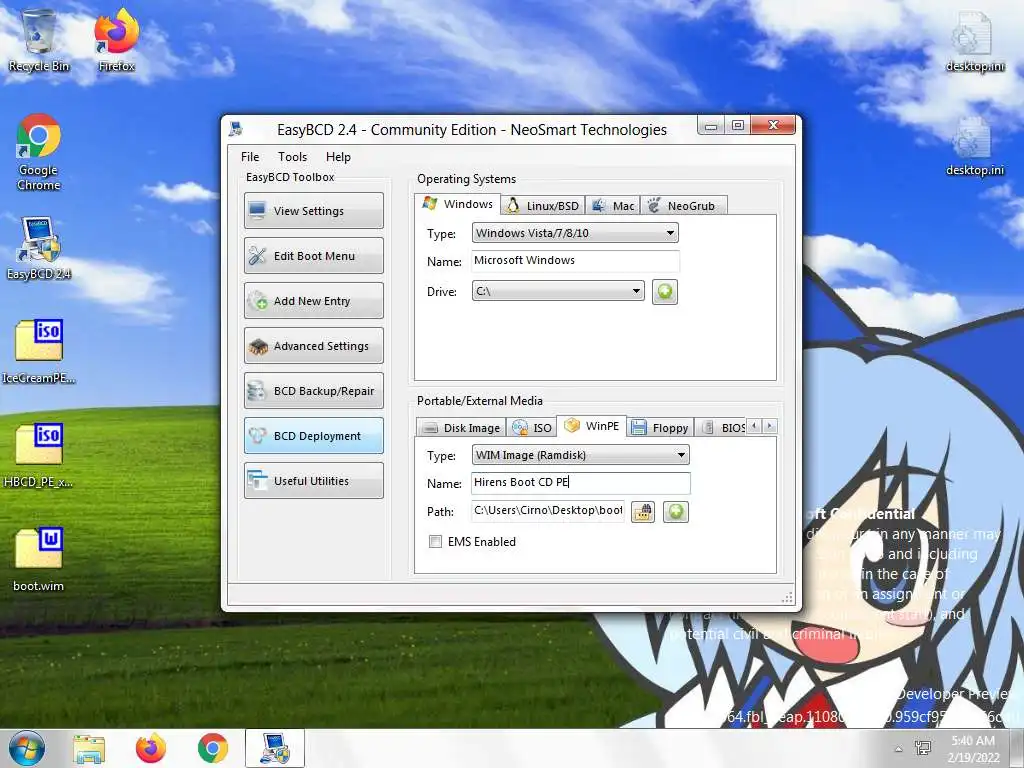Launch Chrome from the taskbar
The height and width of the screenshot is (768, 1024).
coord(213,748)
